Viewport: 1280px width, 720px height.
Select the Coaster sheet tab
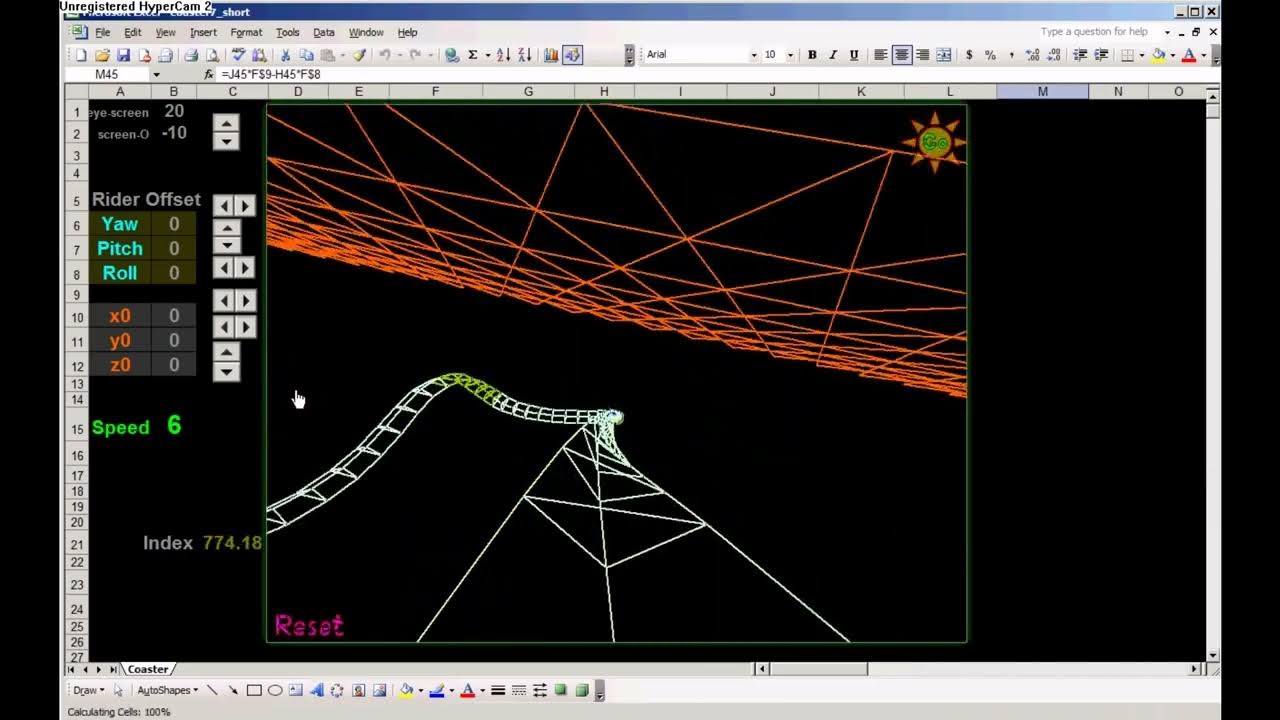click(x=148, y=669)
